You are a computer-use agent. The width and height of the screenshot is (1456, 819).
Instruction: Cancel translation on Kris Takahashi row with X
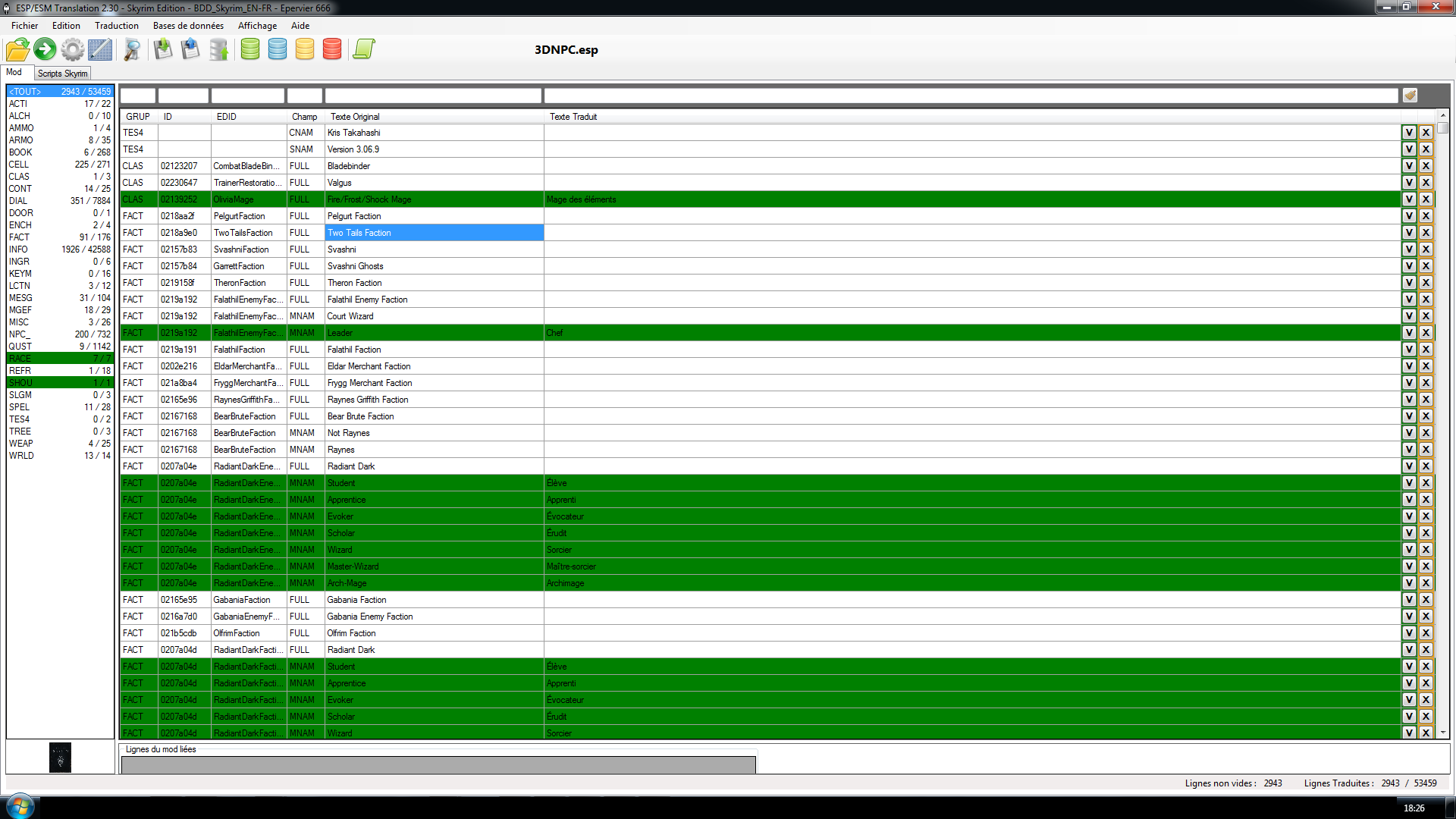(x=1426, y=133)
